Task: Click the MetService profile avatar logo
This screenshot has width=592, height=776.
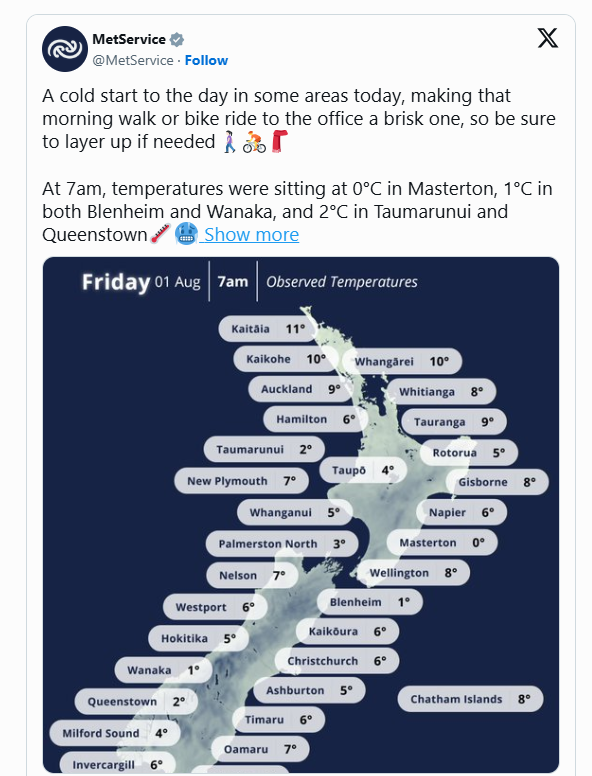Action: pyautogui.click(x=65, y=49)
